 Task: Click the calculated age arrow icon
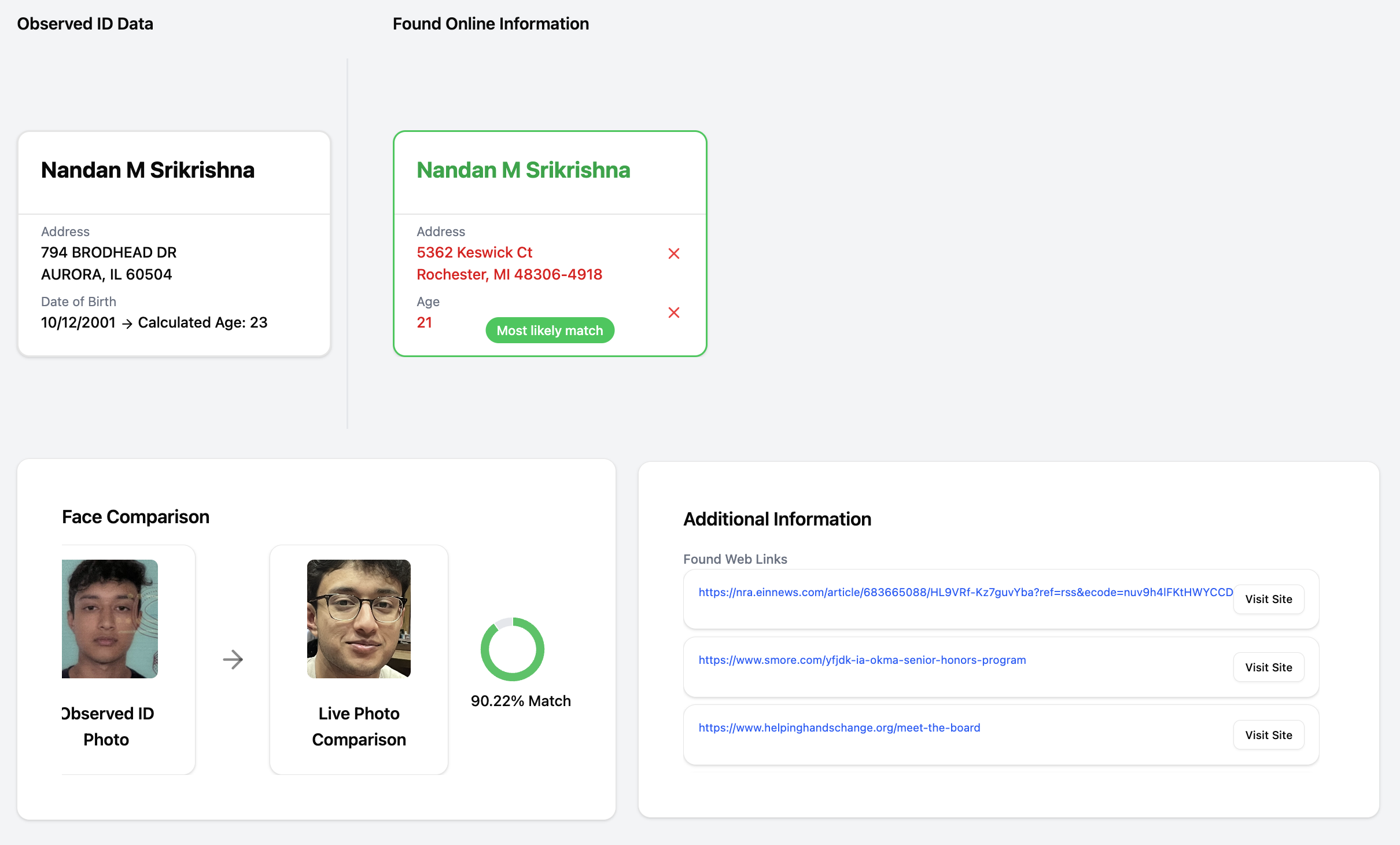[127, 324]
